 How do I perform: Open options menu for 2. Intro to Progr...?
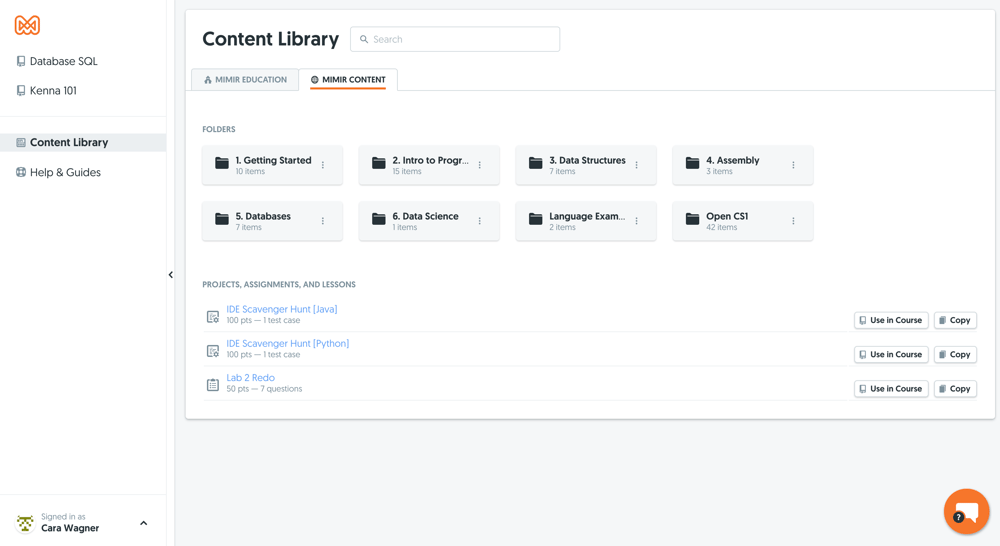[480, 165]
